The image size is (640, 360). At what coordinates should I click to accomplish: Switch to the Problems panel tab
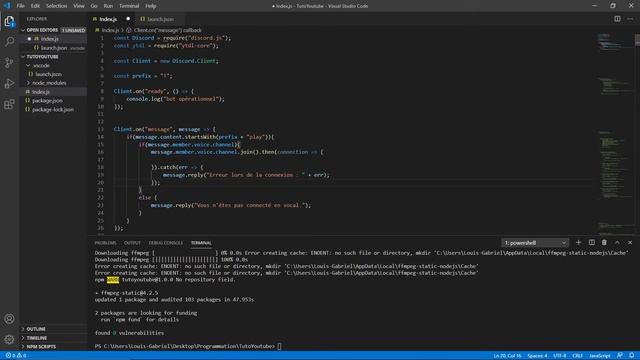pyautogui.click(x=105, y=243)
